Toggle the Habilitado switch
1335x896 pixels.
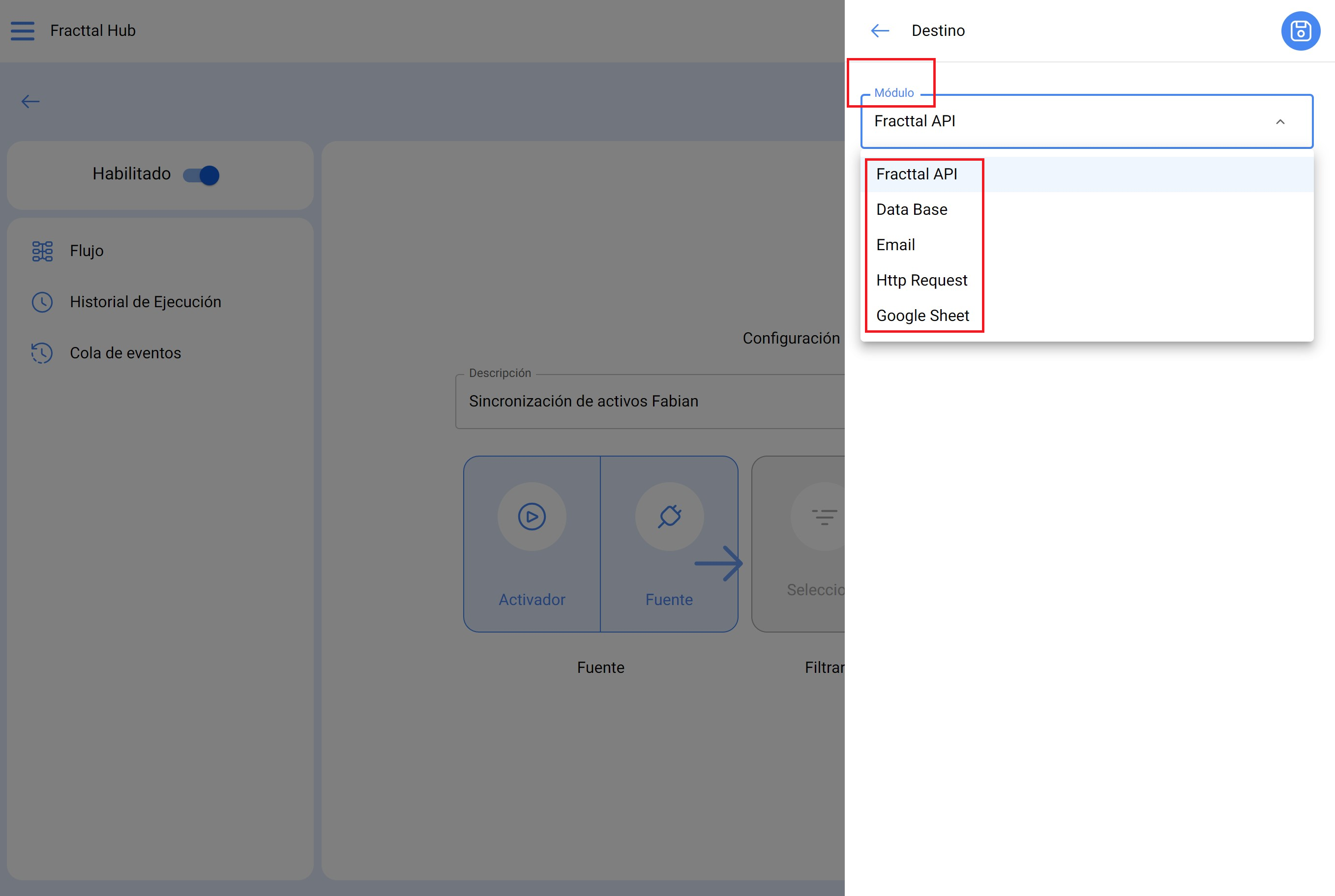201,175
